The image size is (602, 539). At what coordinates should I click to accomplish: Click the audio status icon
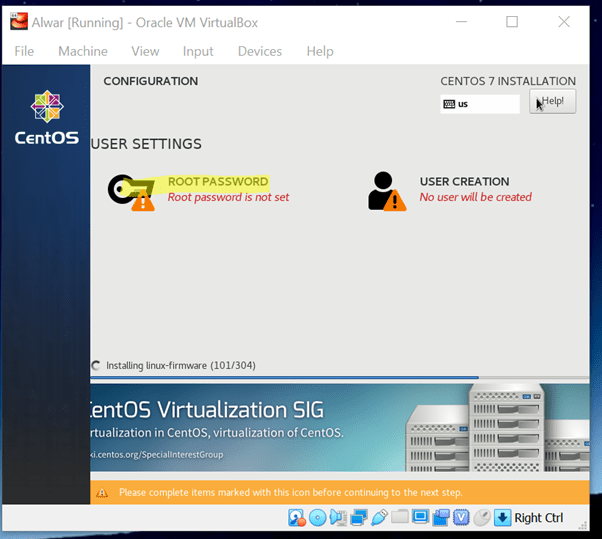338,517
